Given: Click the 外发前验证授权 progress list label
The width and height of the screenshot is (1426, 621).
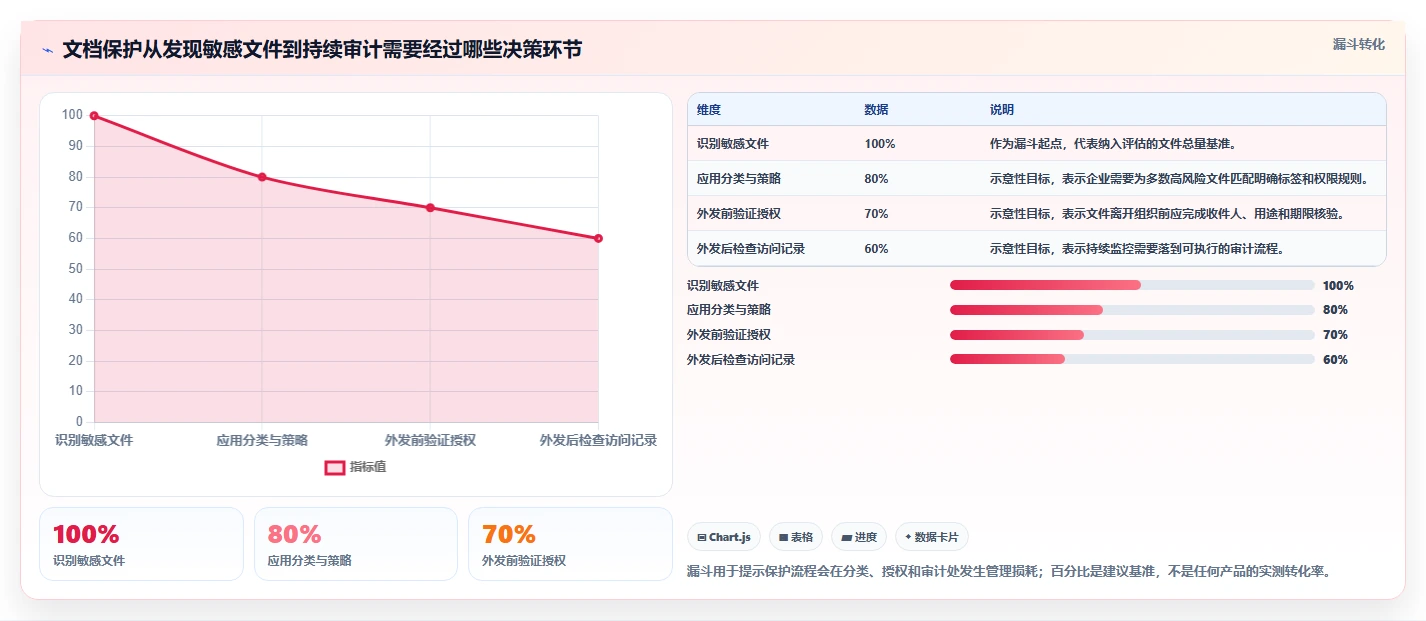Looking at the screenshot, I should tap(729, 335).
